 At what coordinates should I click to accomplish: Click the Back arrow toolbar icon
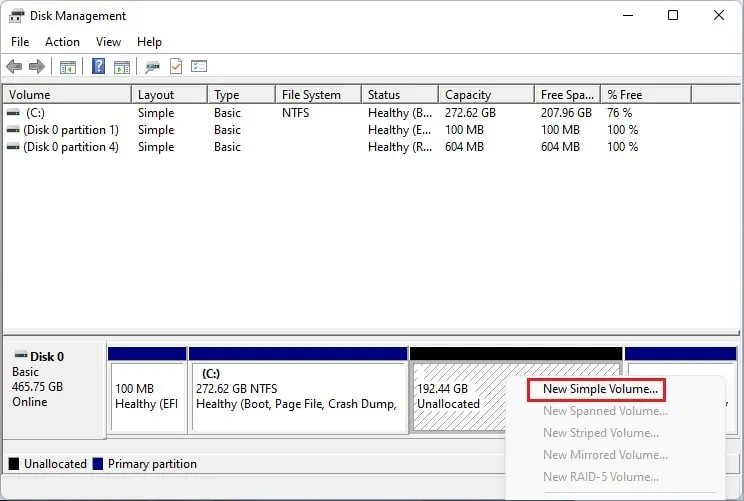(14, 66)
